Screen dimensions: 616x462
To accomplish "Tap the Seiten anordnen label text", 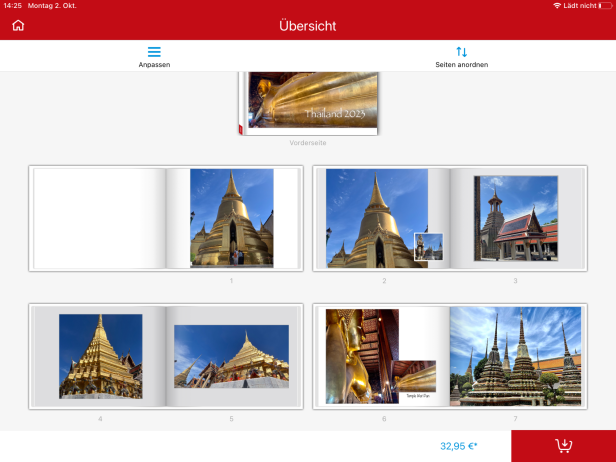I will pos(462,64).
